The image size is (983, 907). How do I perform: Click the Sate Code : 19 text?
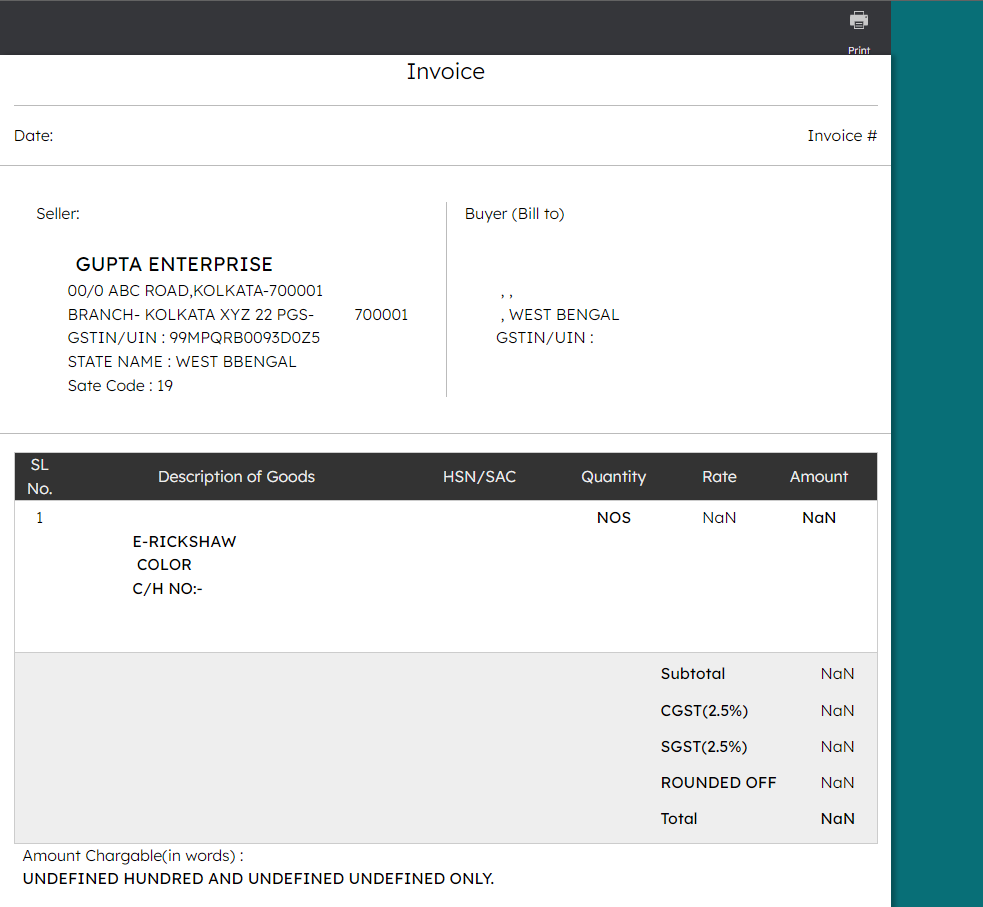(x=120, y=386)
